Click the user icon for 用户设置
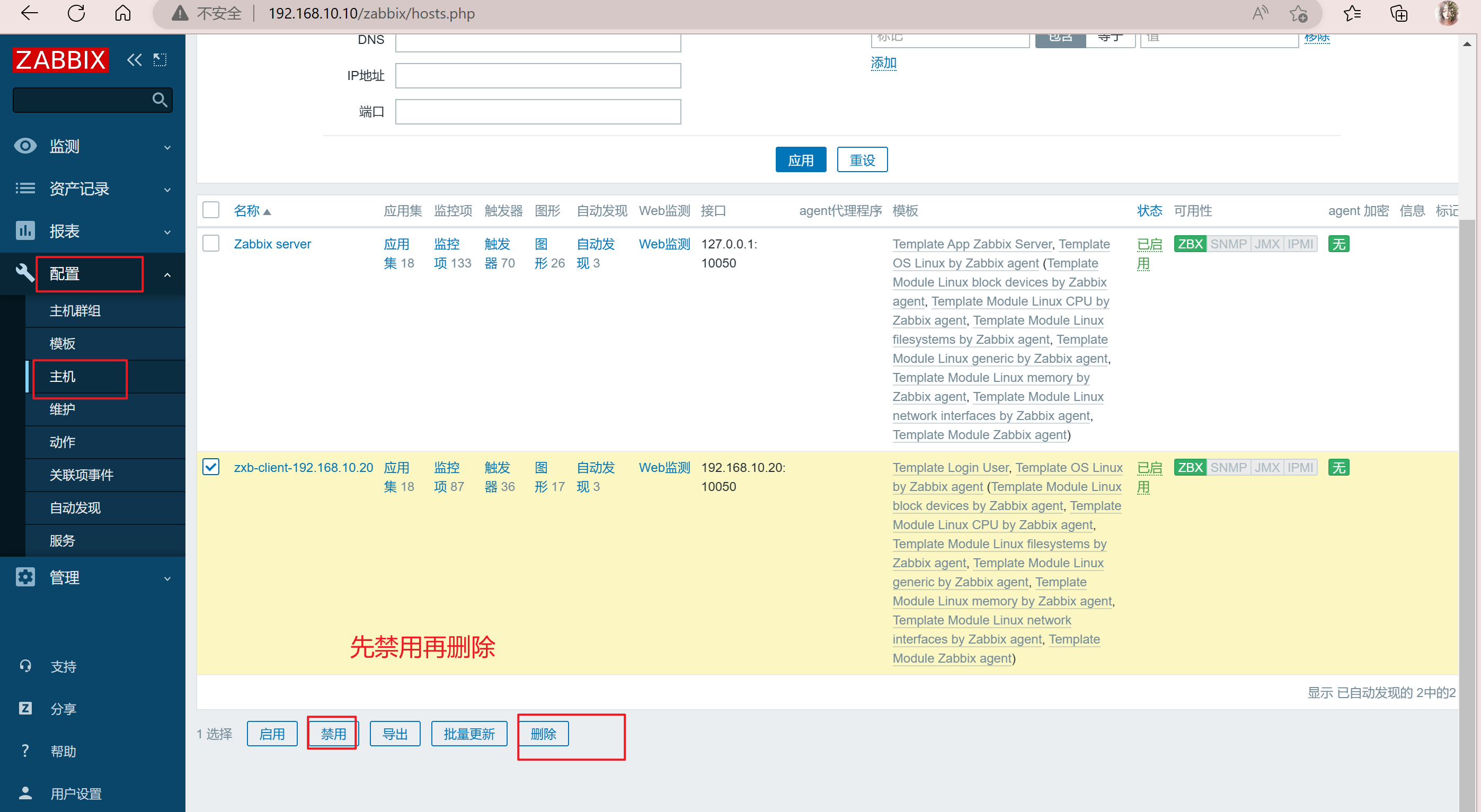The height and width of the screenshot is (812, 1481). tap(25, 793)
